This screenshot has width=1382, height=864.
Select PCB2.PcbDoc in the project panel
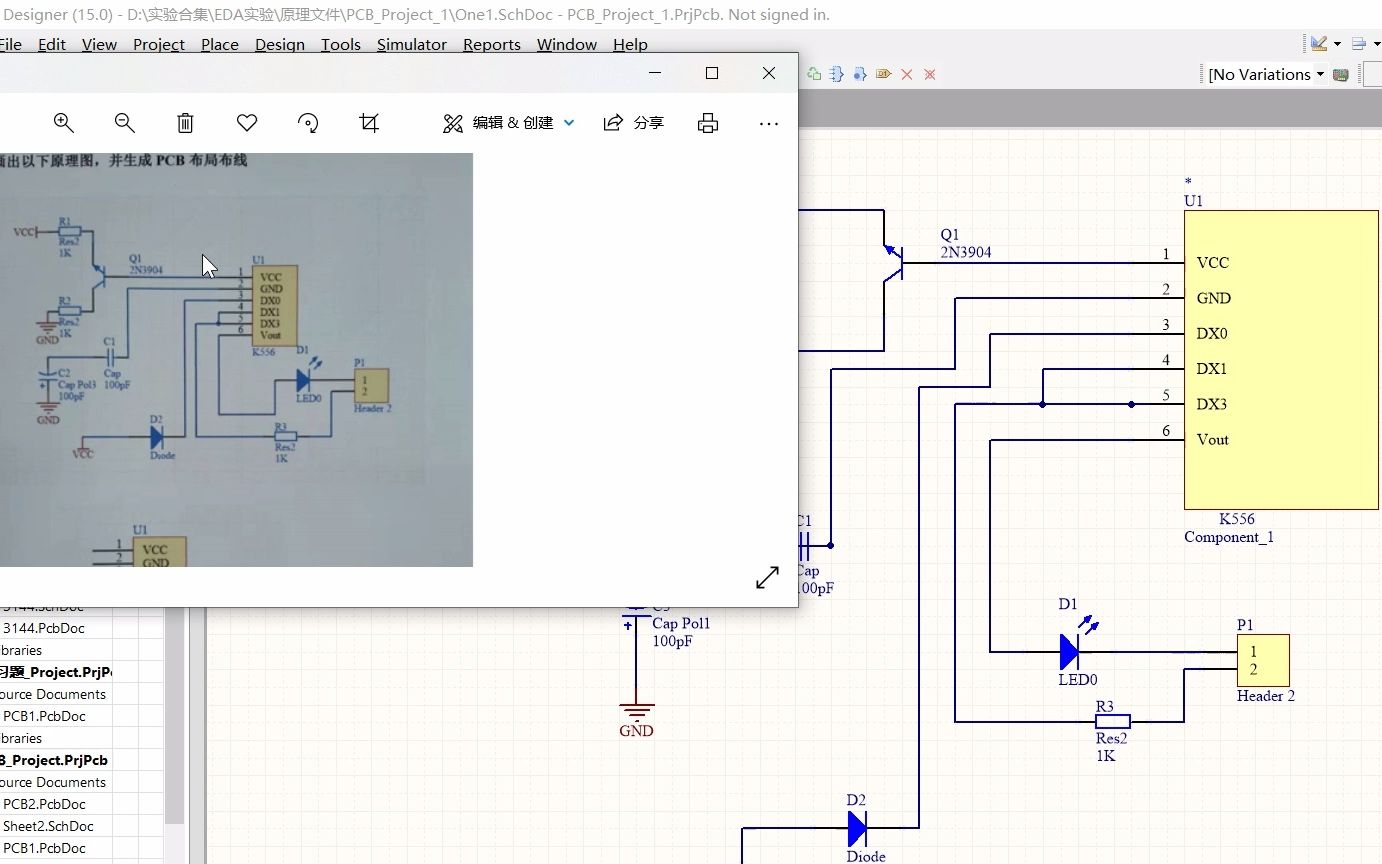click(x=44, y=803)
